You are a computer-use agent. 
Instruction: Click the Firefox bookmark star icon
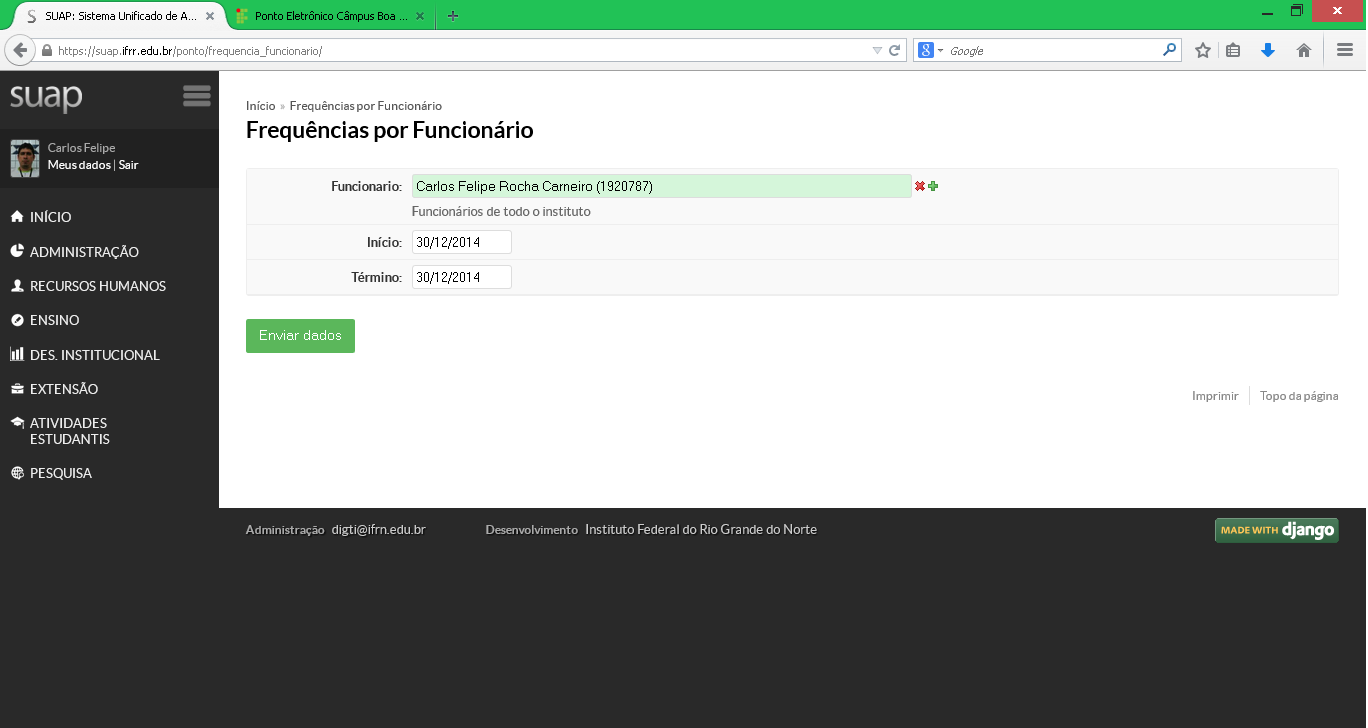point(1203,50)
